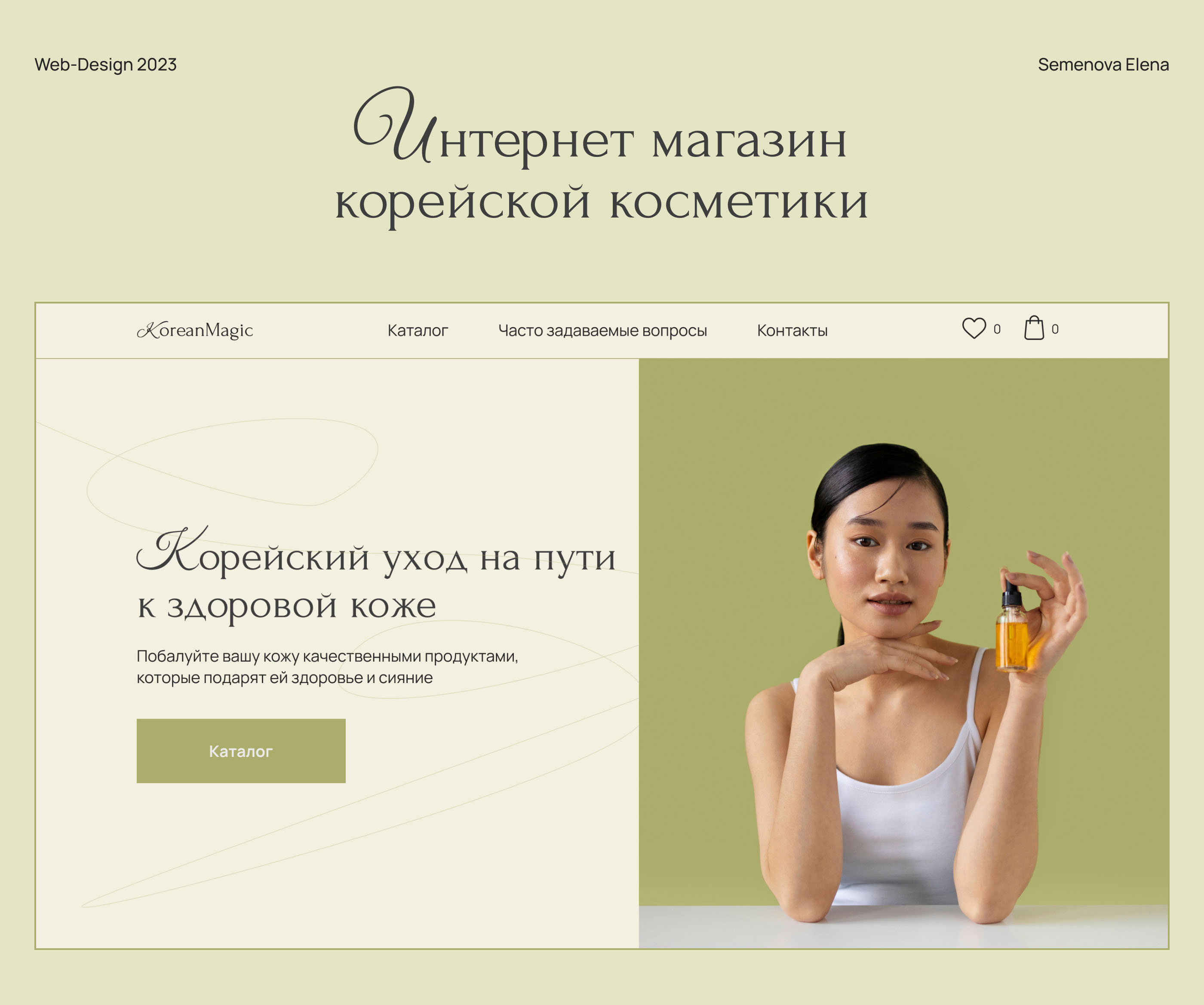Screen dimensions: 1204x1005
Task: Go to Контакты in navigation
Action: point(792,331)
